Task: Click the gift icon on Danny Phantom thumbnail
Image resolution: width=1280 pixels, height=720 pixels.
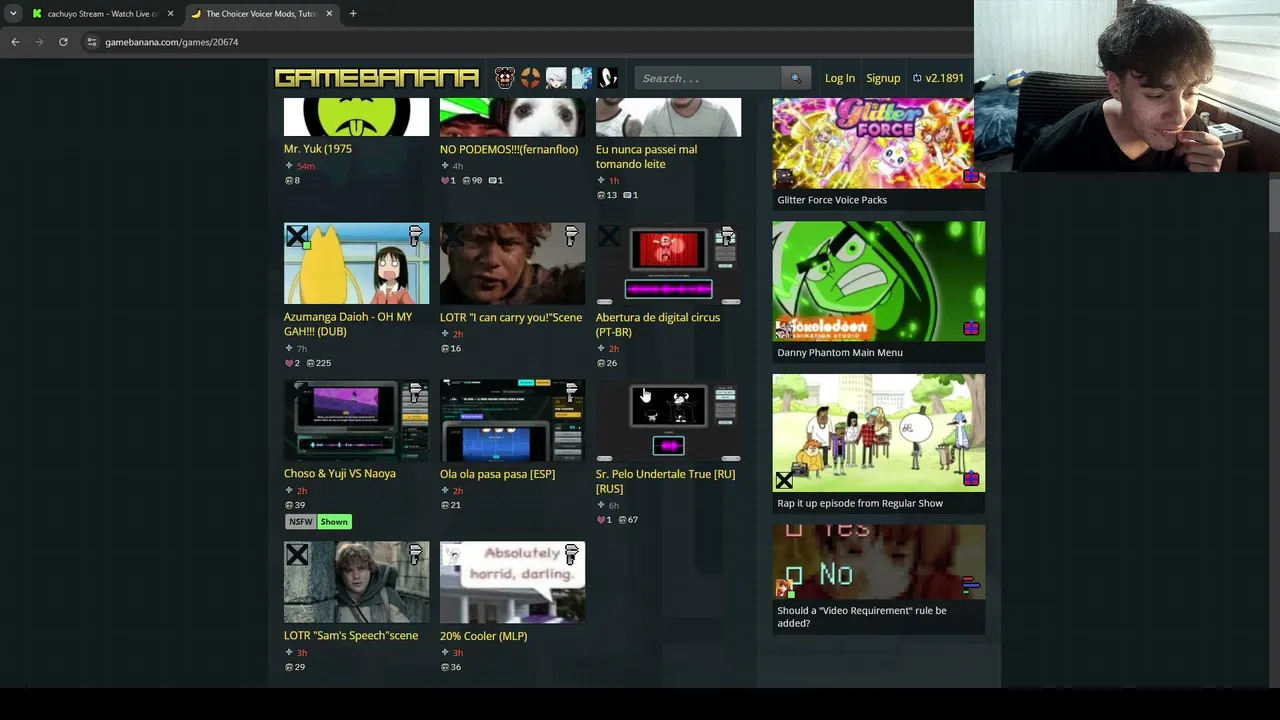Action: (971, 328)
